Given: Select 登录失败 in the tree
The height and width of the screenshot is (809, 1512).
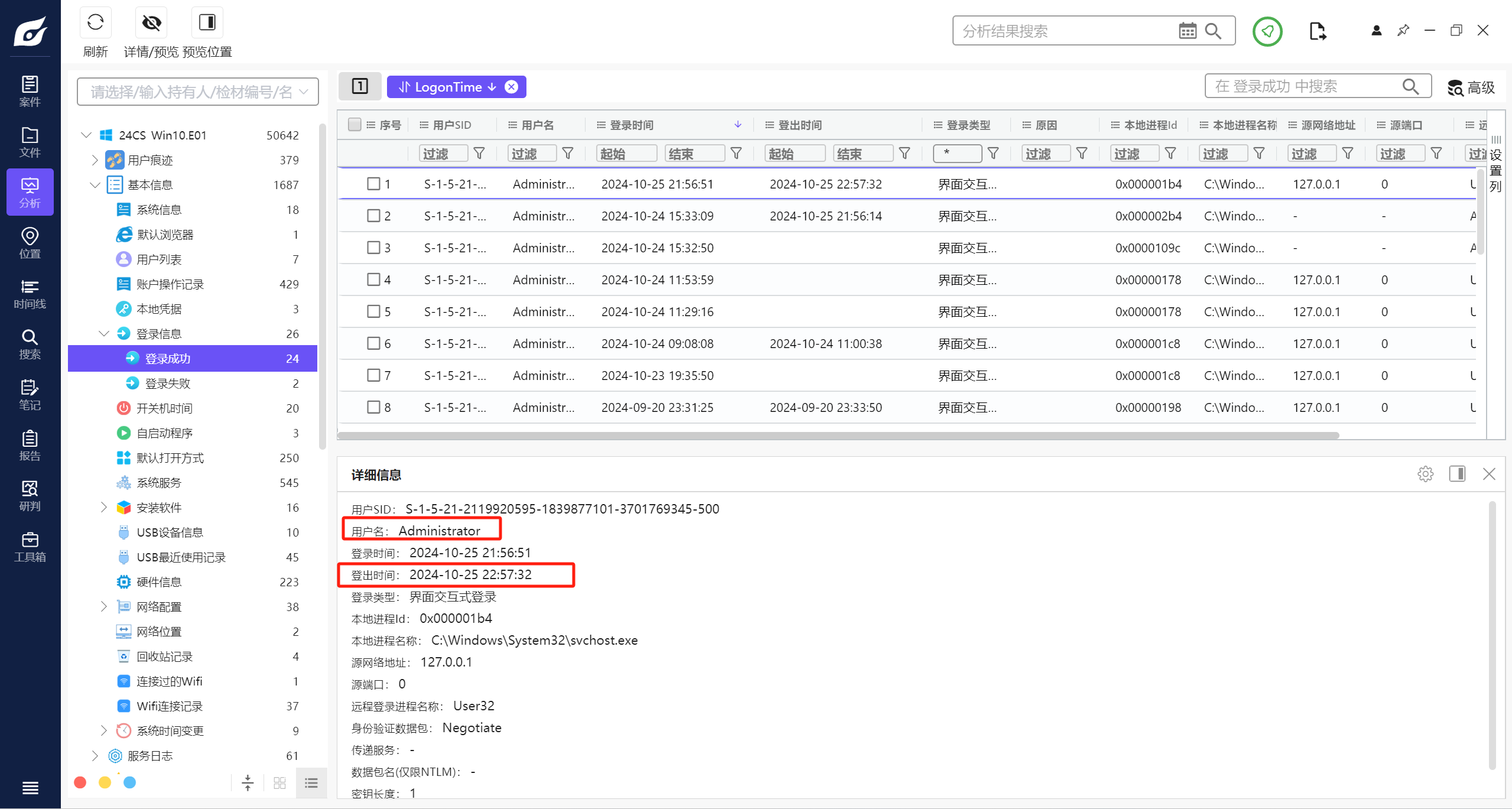Looking at the screenshot, I should tap(168, 384).
